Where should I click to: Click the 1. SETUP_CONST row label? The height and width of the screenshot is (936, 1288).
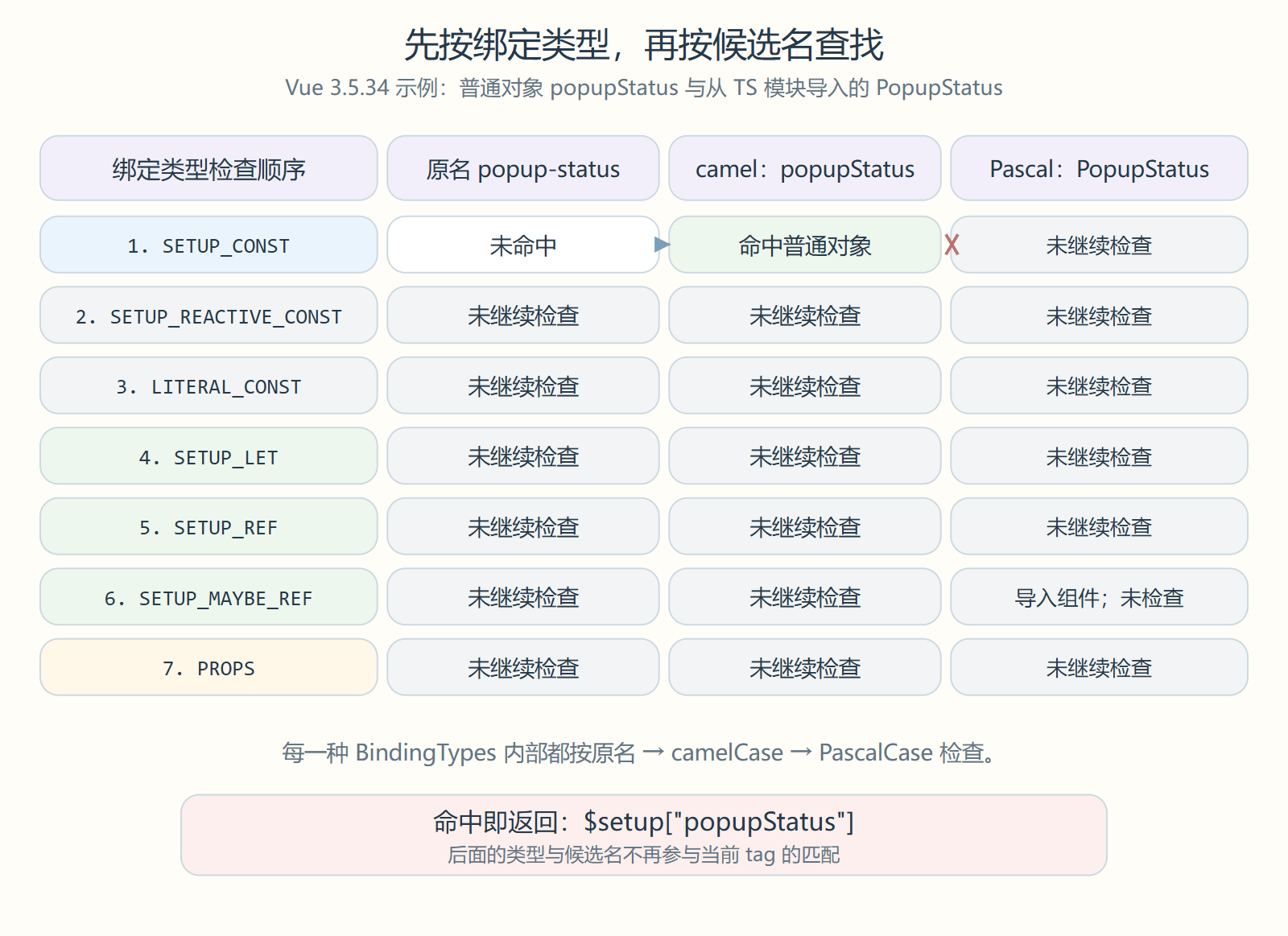coord(208,245)
